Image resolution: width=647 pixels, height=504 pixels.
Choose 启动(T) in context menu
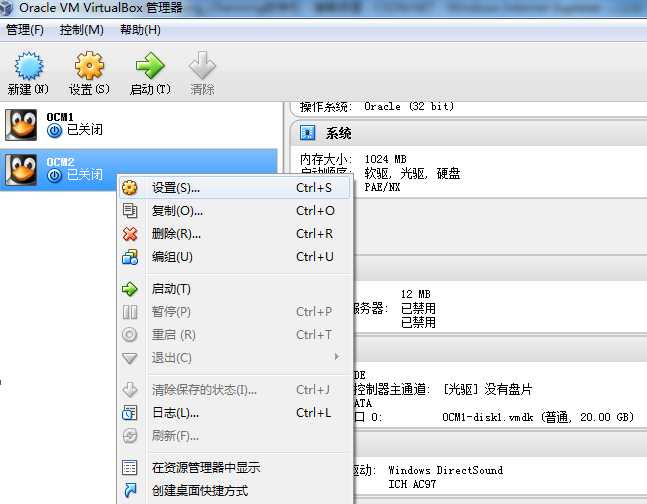point(234,289)
